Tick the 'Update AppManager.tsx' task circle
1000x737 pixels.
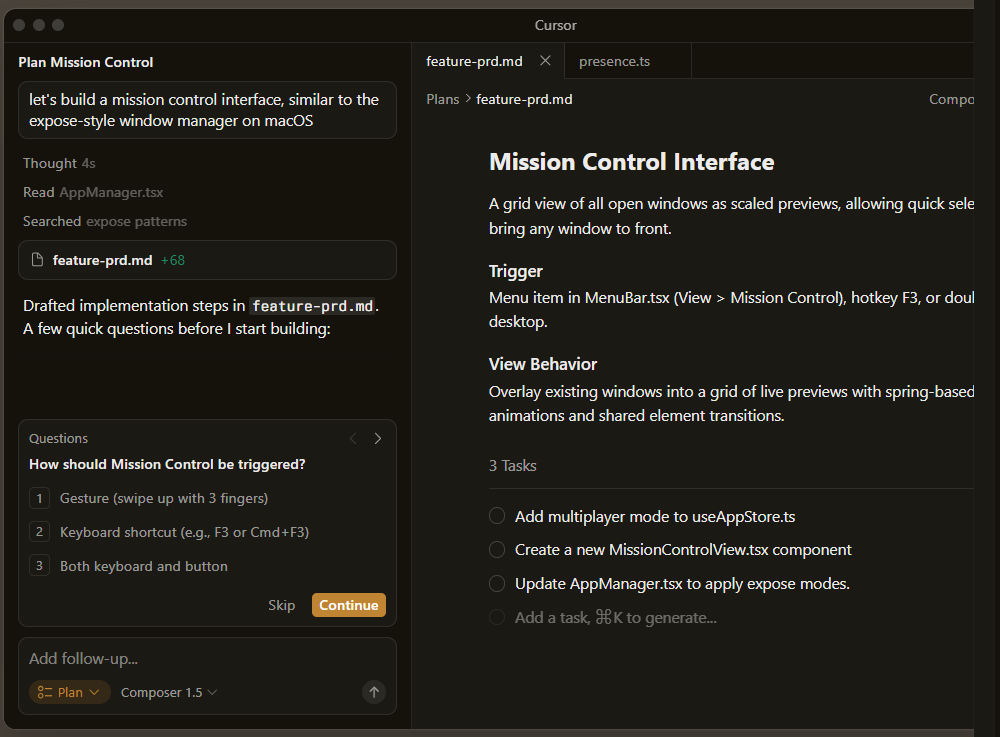pos(497,583)
